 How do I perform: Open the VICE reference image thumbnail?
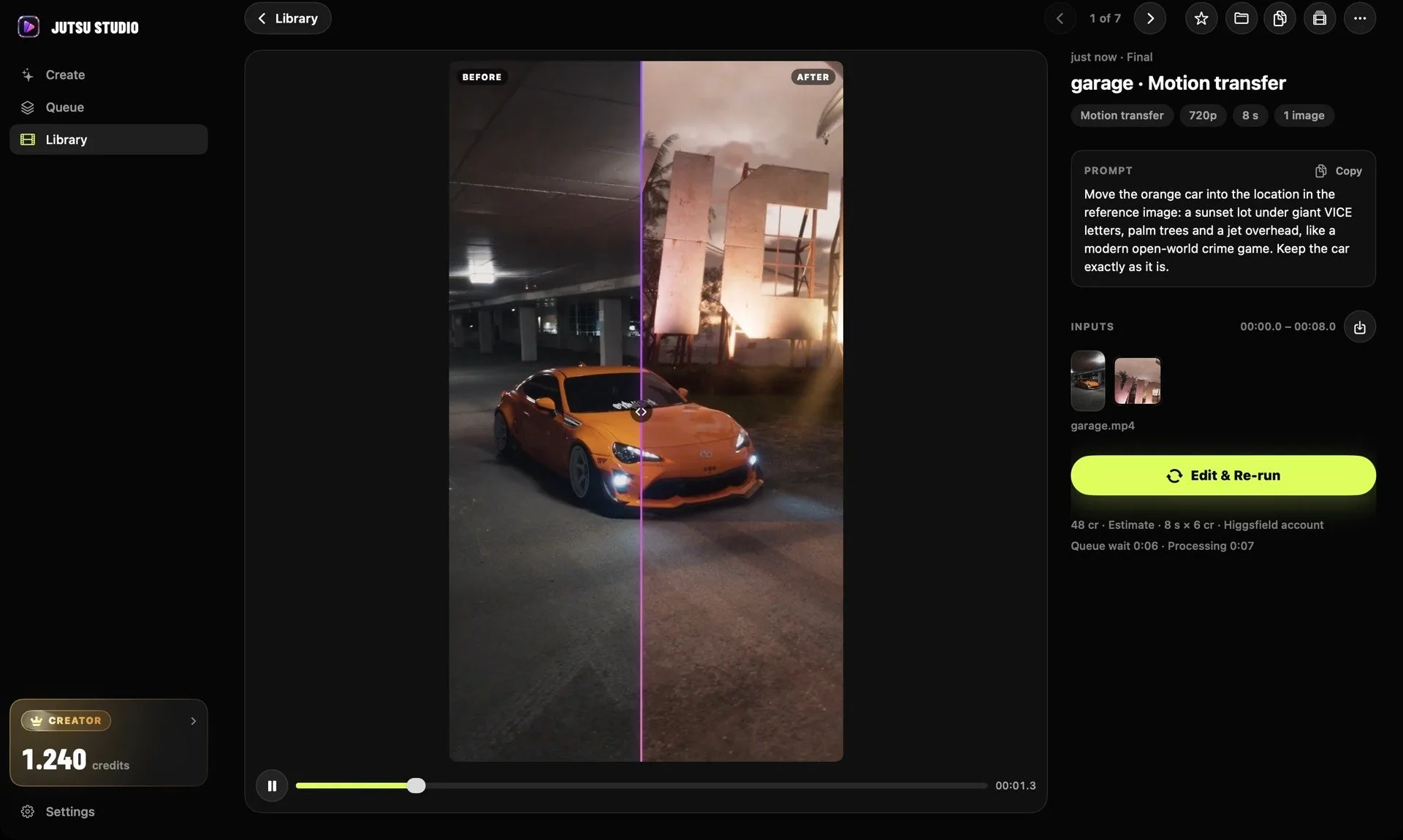(x=1138, y=381)
